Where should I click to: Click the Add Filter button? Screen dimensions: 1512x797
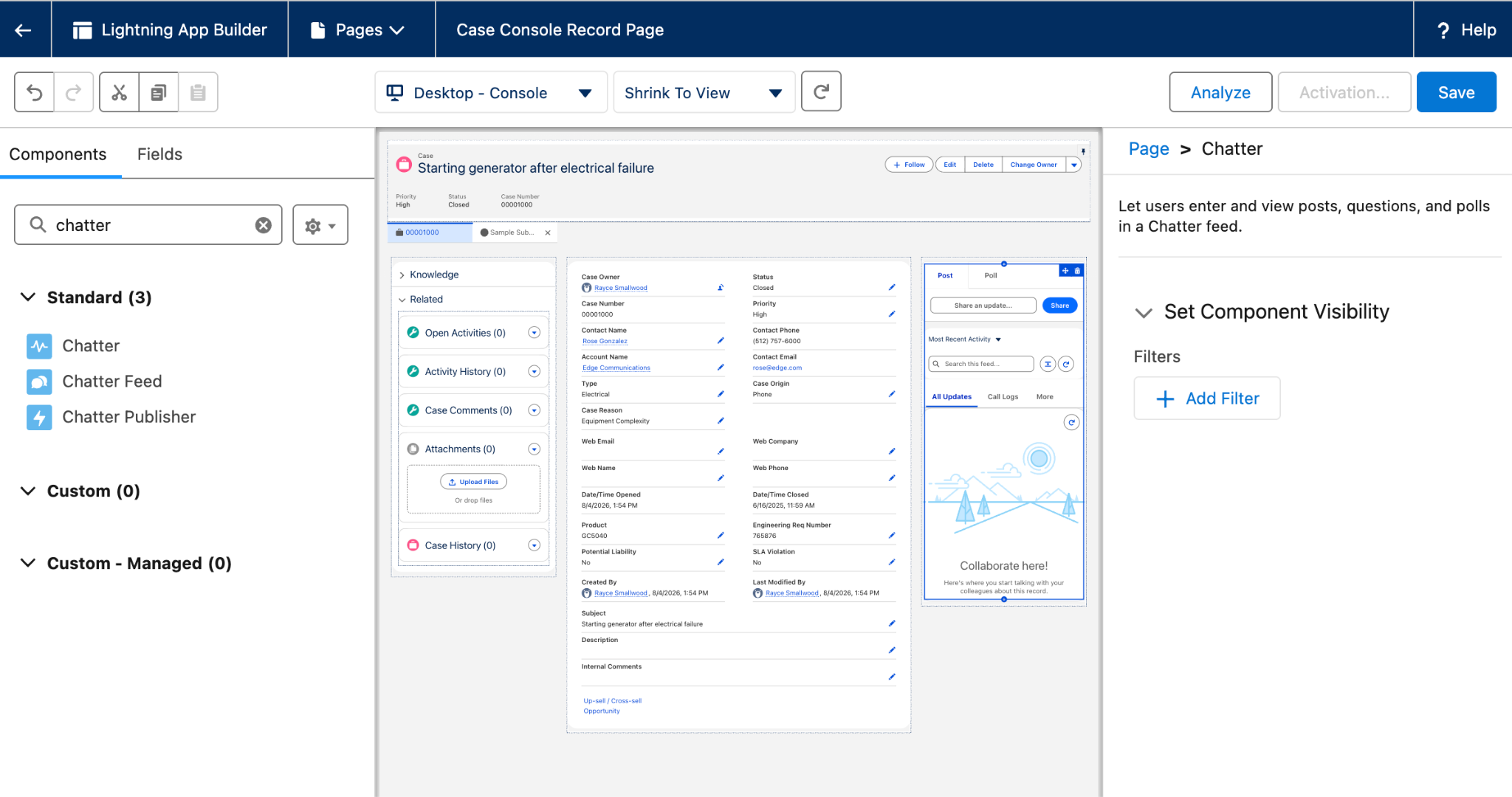click(1207, 398)
